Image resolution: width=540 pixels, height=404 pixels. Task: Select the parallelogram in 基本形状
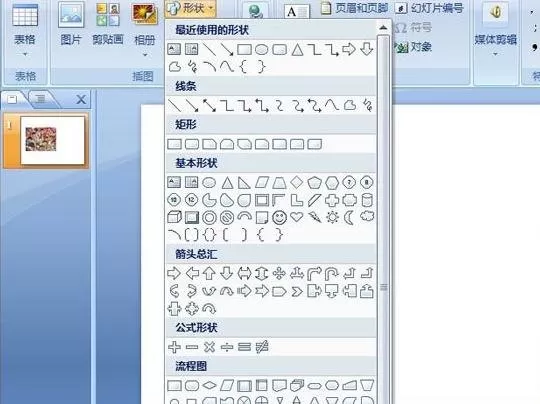[x=262, y=183]
